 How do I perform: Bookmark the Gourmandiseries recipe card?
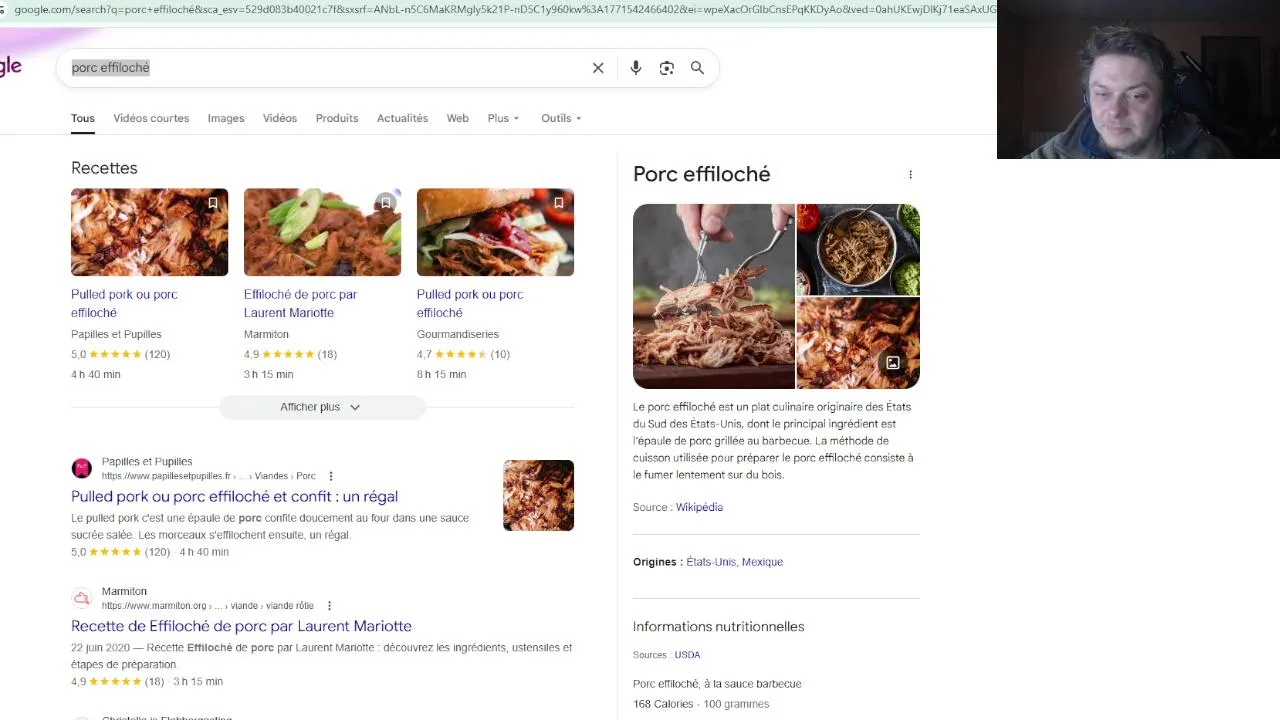click(x=559, y=203)
